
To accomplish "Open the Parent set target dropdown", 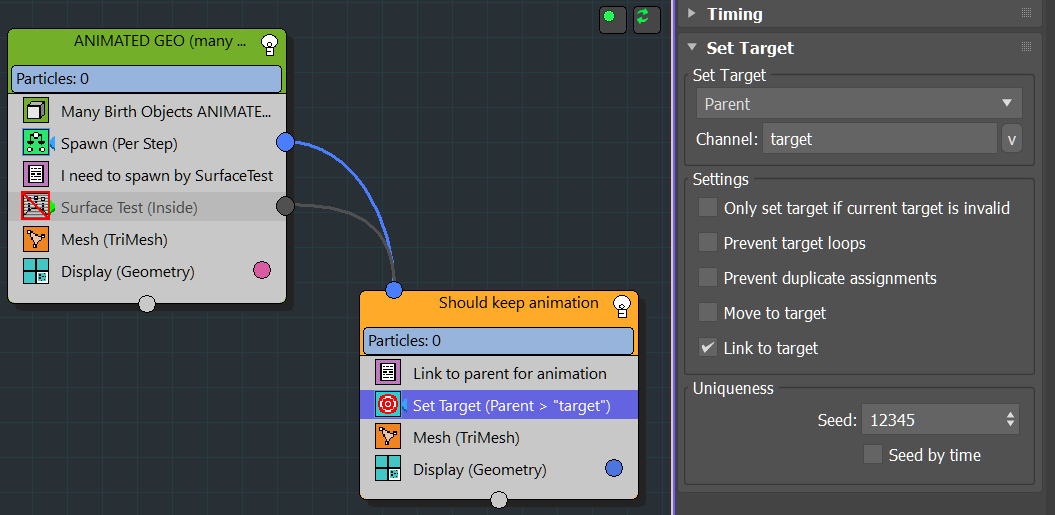I will click(x=858, y=104).
